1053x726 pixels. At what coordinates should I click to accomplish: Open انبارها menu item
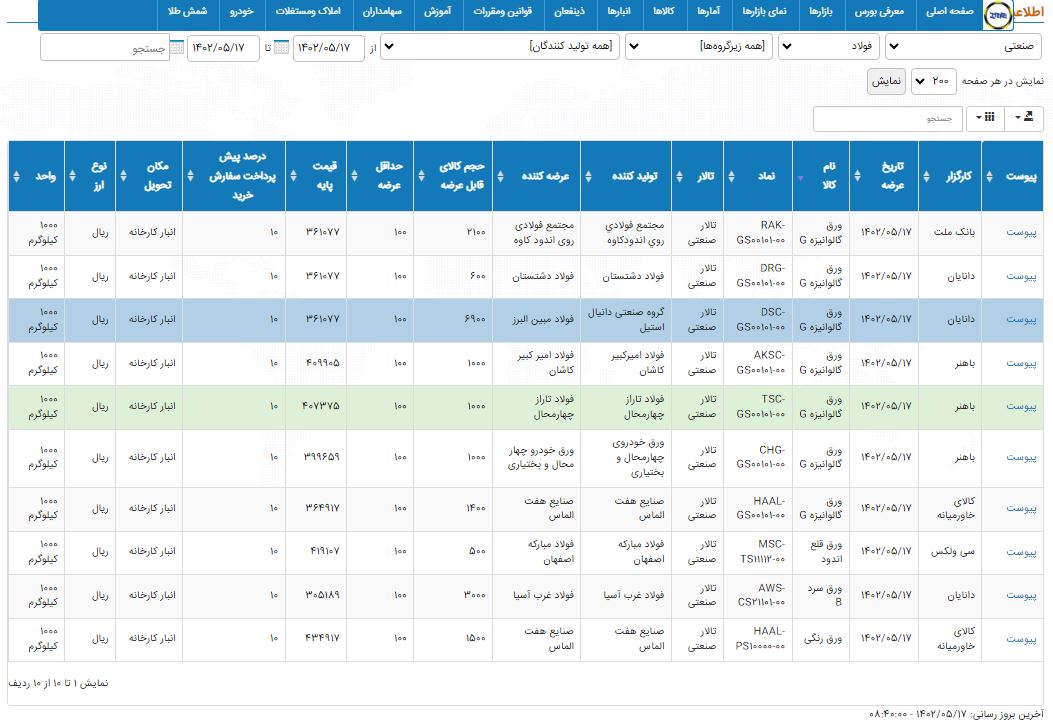[x=619, y=11]
